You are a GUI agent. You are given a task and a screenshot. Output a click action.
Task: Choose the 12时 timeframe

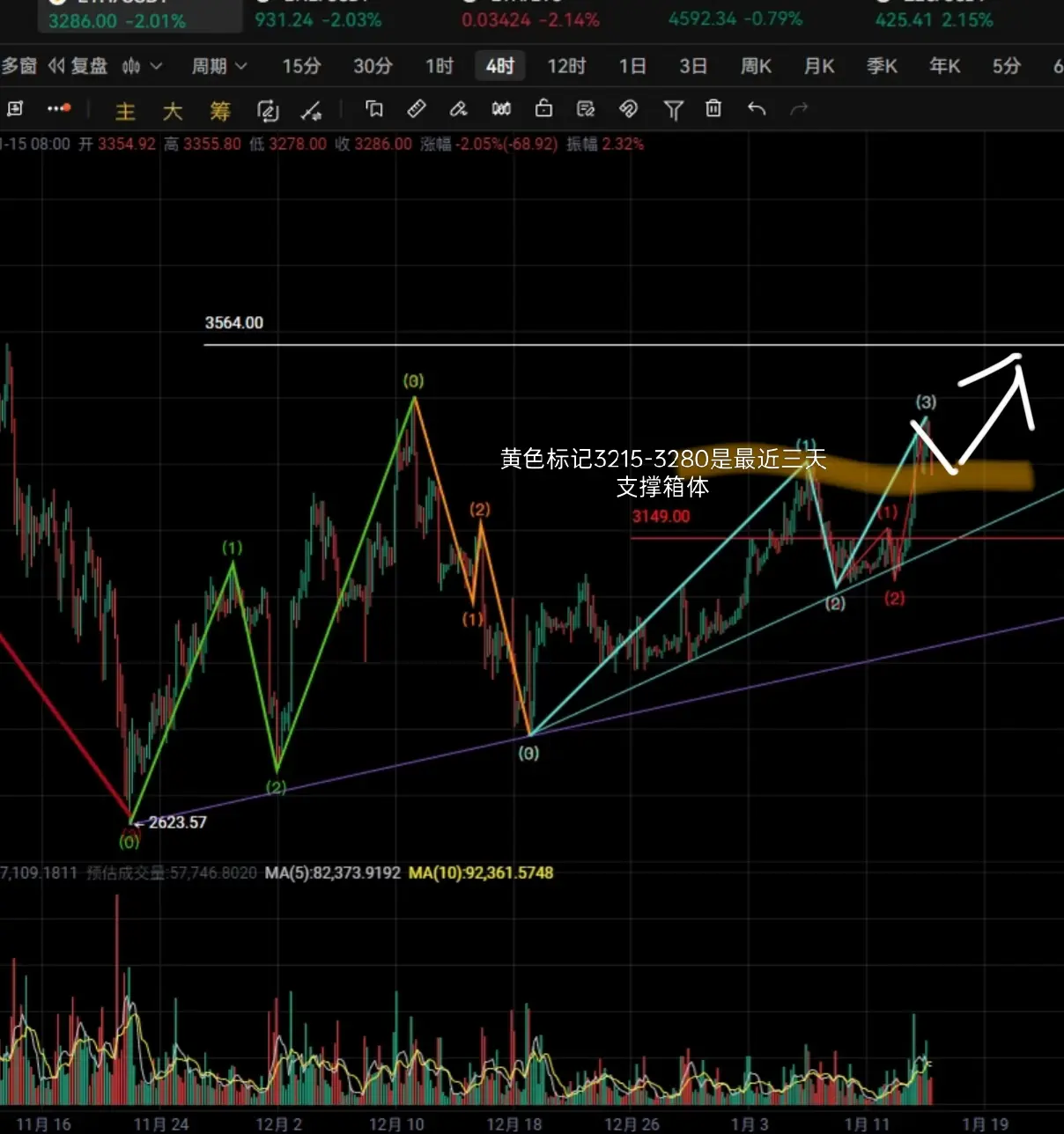click(566, 66)
